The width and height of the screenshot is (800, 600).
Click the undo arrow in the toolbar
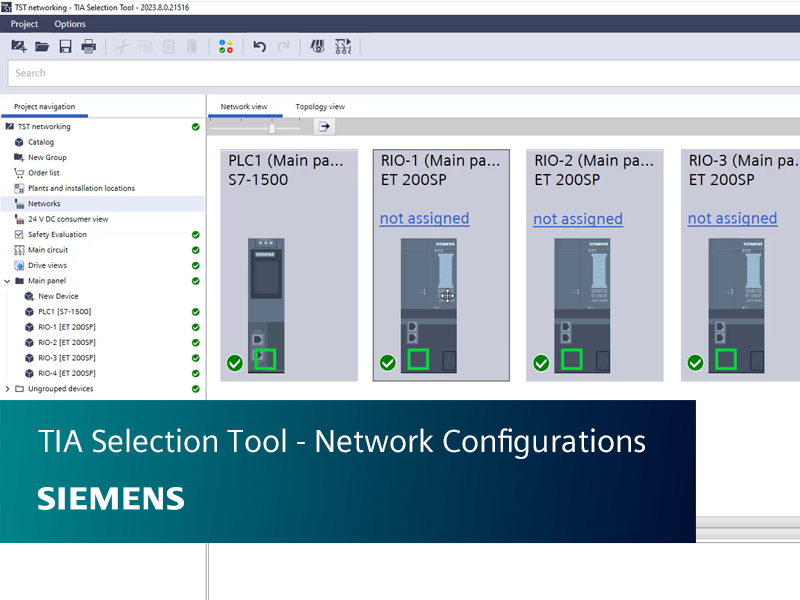[260, 46]
